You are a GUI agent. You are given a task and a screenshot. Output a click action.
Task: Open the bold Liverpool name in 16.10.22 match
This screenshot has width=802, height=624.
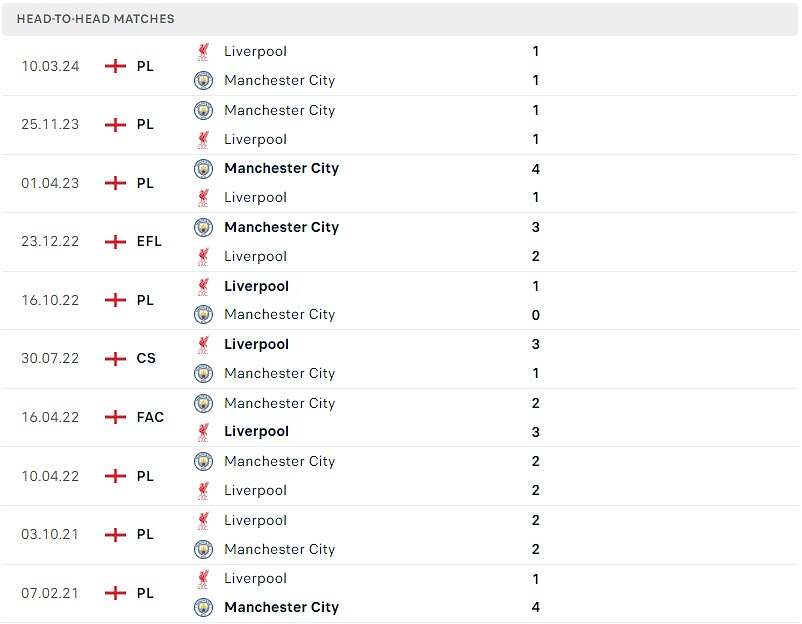256,286
